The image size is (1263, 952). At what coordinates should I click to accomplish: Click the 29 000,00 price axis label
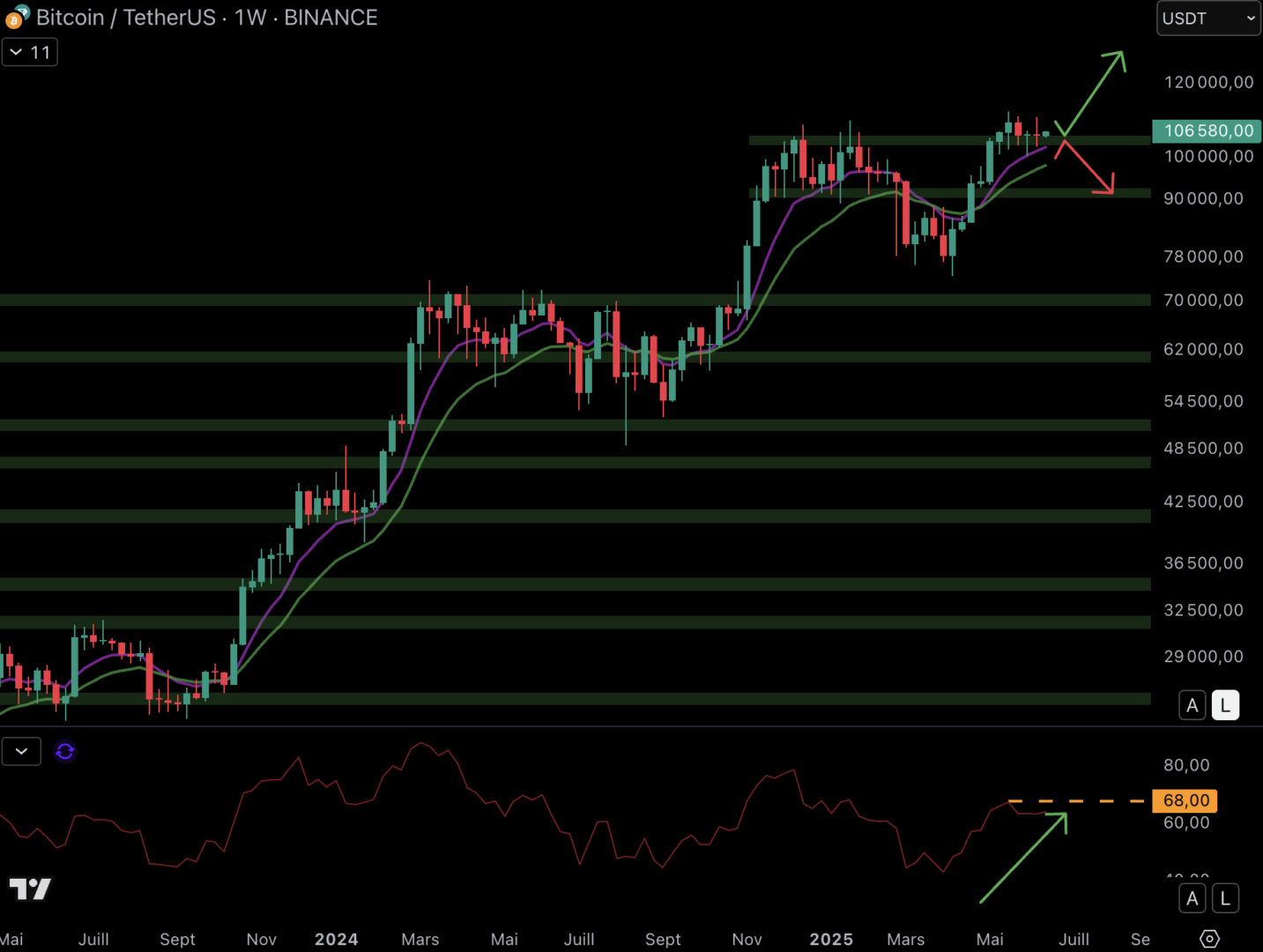pyautogui.click(x=1203, y=657)
